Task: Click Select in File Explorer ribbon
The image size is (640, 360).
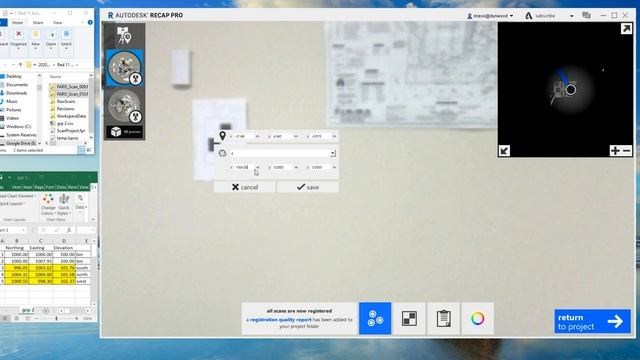Action: [66, 39]
